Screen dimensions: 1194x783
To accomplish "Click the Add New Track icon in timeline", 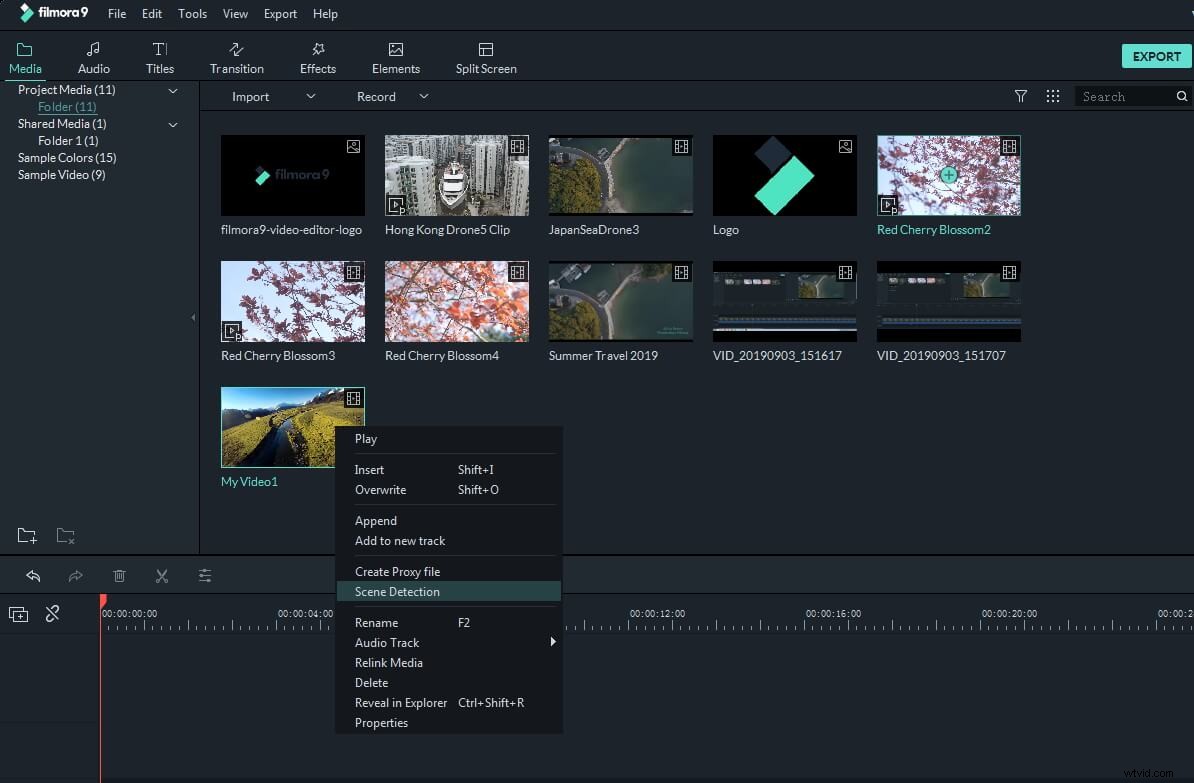I will pyautogui.click(x=18, y=614).
